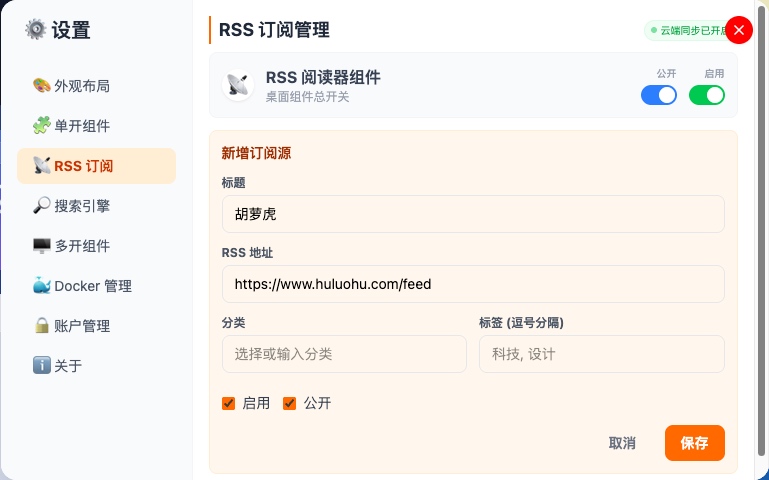Click the monitor icon for 多开组件

[42, 245]
